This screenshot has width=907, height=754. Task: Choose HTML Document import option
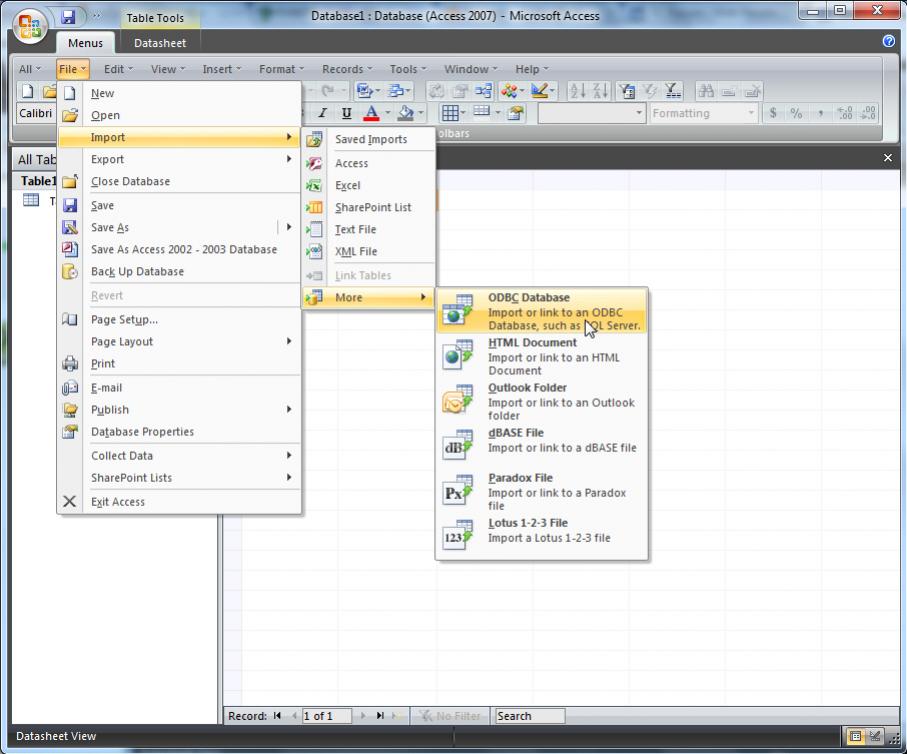pos(541,356)
